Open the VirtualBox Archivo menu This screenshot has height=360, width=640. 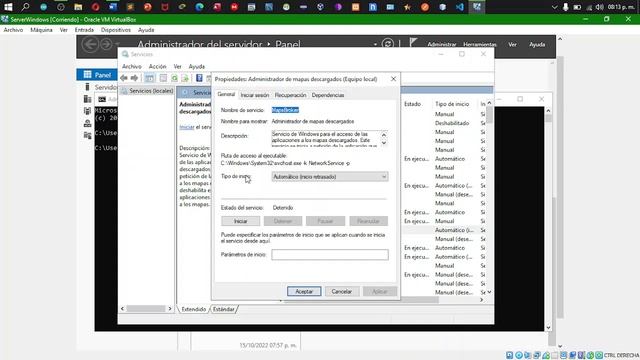click(13, 30)
